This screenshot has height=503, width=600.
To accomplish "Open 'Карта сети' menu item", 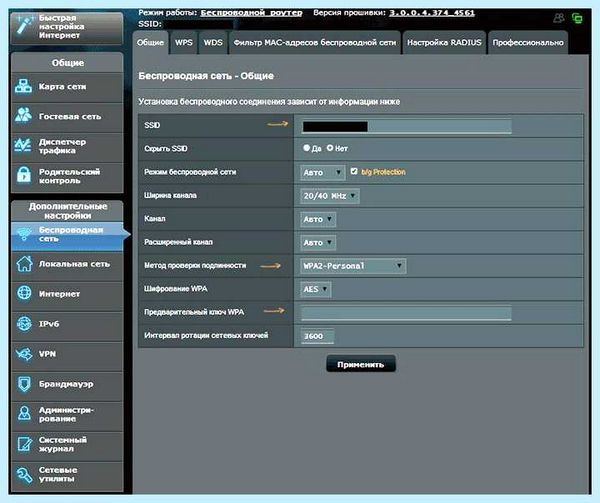I will tap(67, 87).
